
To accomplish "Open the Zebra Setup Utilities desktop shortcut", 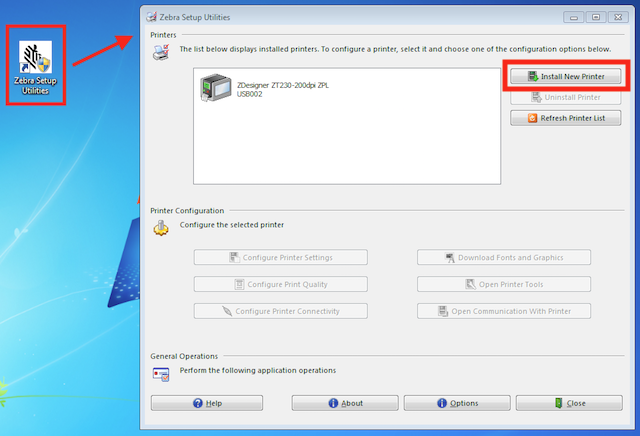I will coord(36,67).
